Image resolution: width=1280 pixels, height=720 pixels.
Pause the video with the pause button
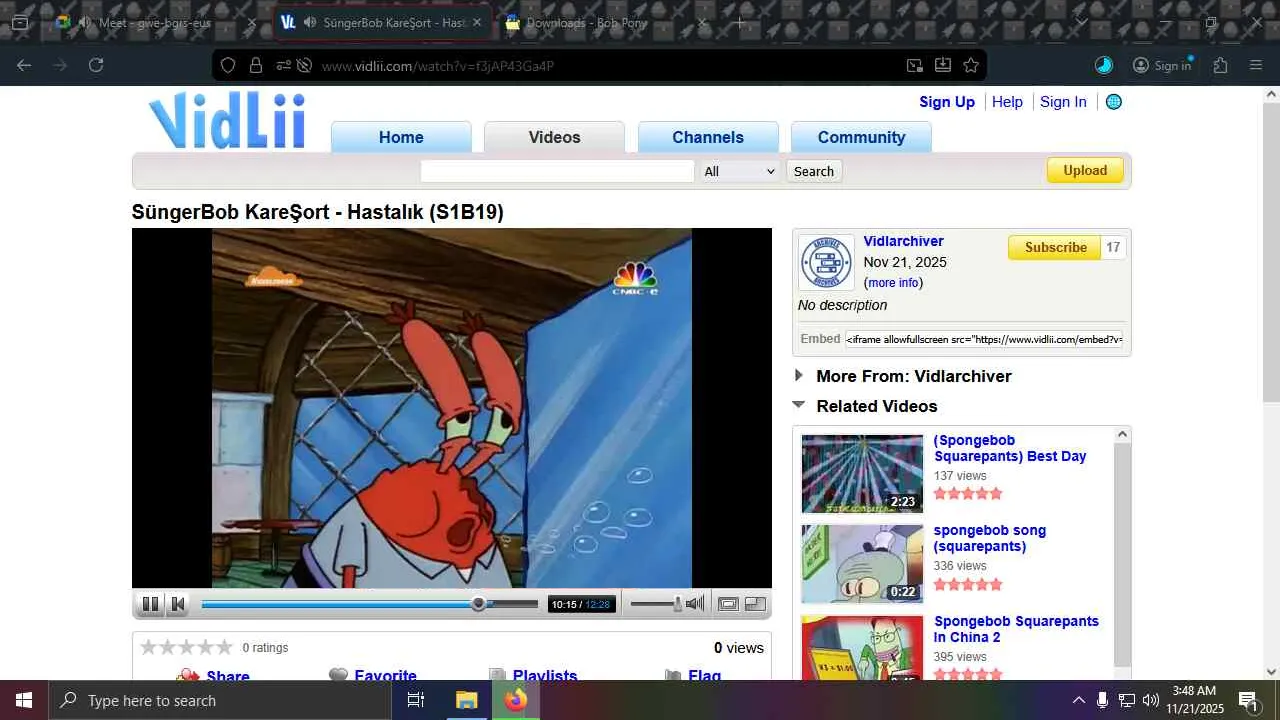(150, 604)
